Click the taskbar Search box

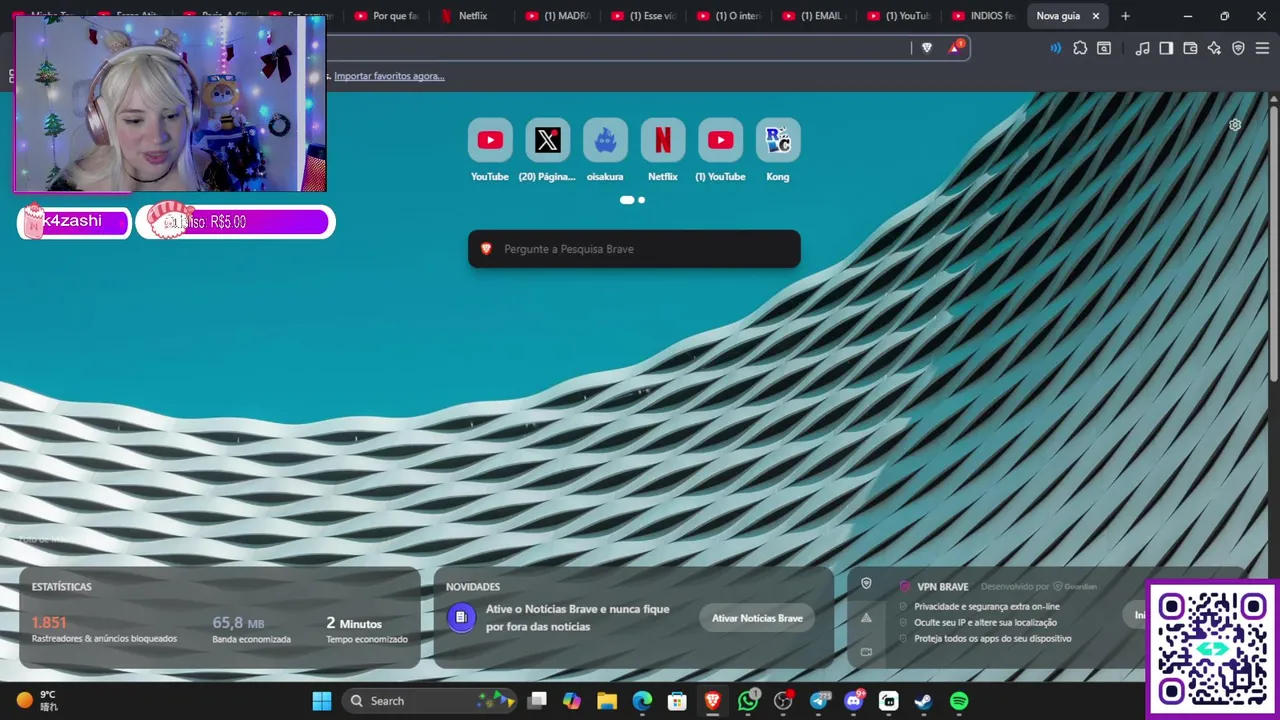tap(430, 701)
